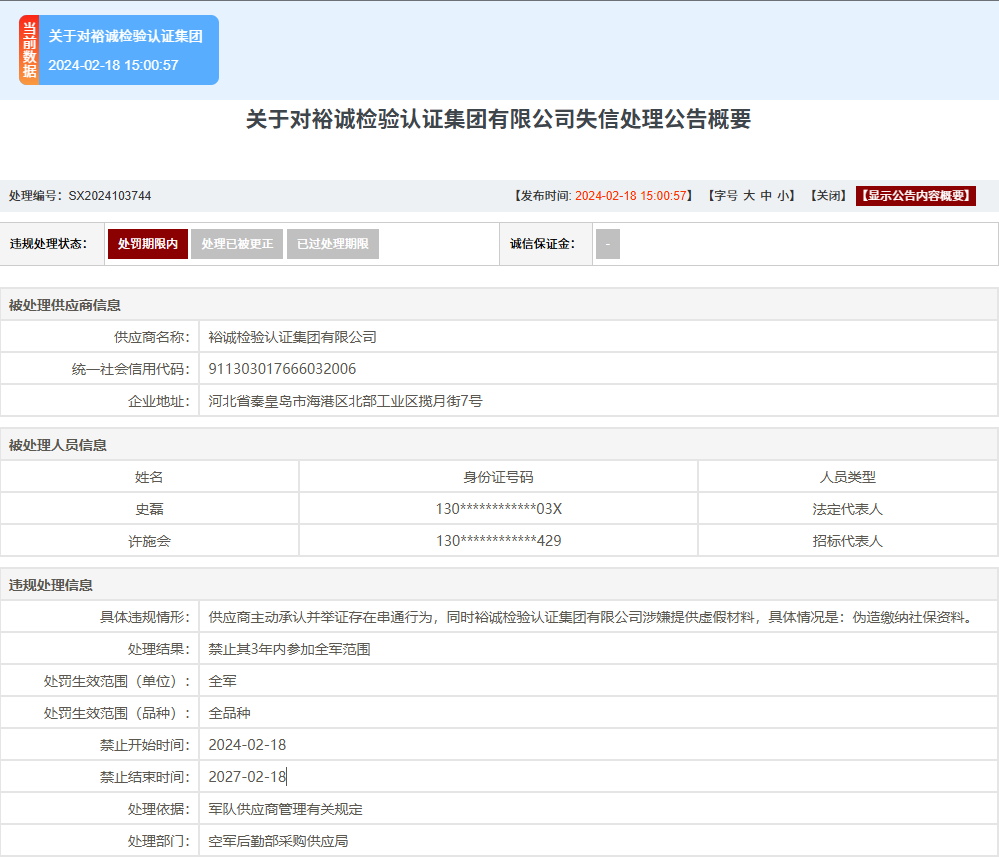Click the 诚信保证金 dash button

[x=607, y=244]
